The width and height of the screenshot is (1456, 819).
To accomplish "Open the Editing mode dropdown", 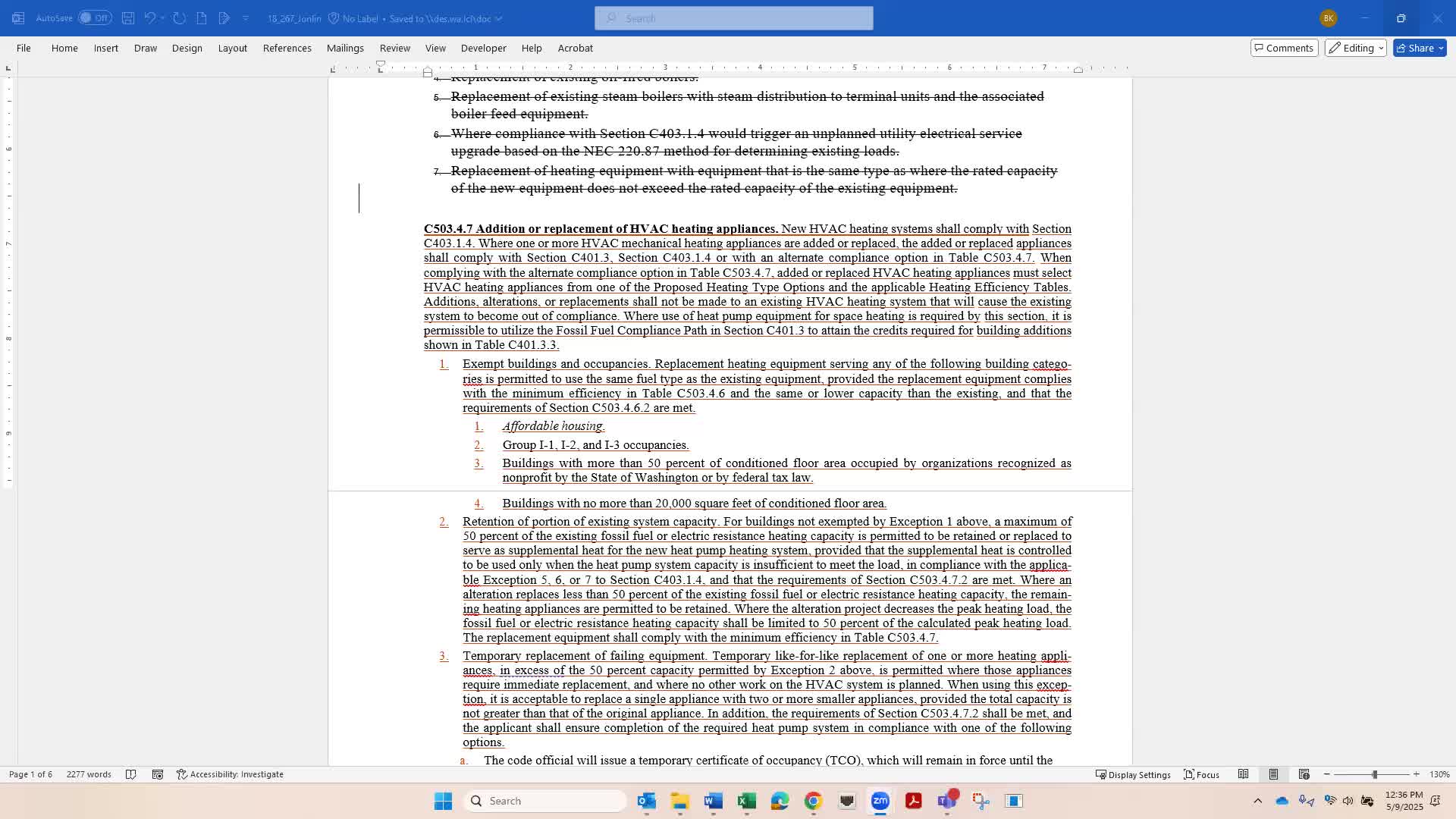I will click(1356, 48).
